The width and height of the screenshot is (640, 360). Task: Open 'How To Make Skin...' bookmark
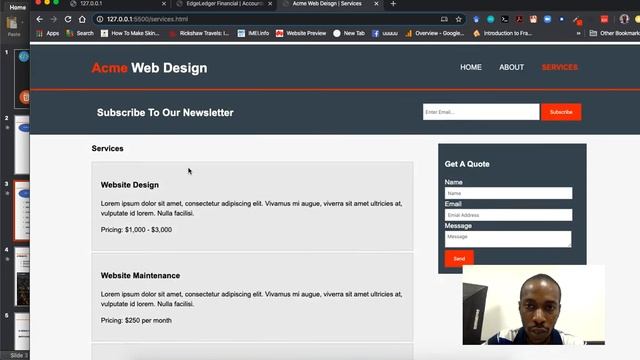click(x=130, y=33)
